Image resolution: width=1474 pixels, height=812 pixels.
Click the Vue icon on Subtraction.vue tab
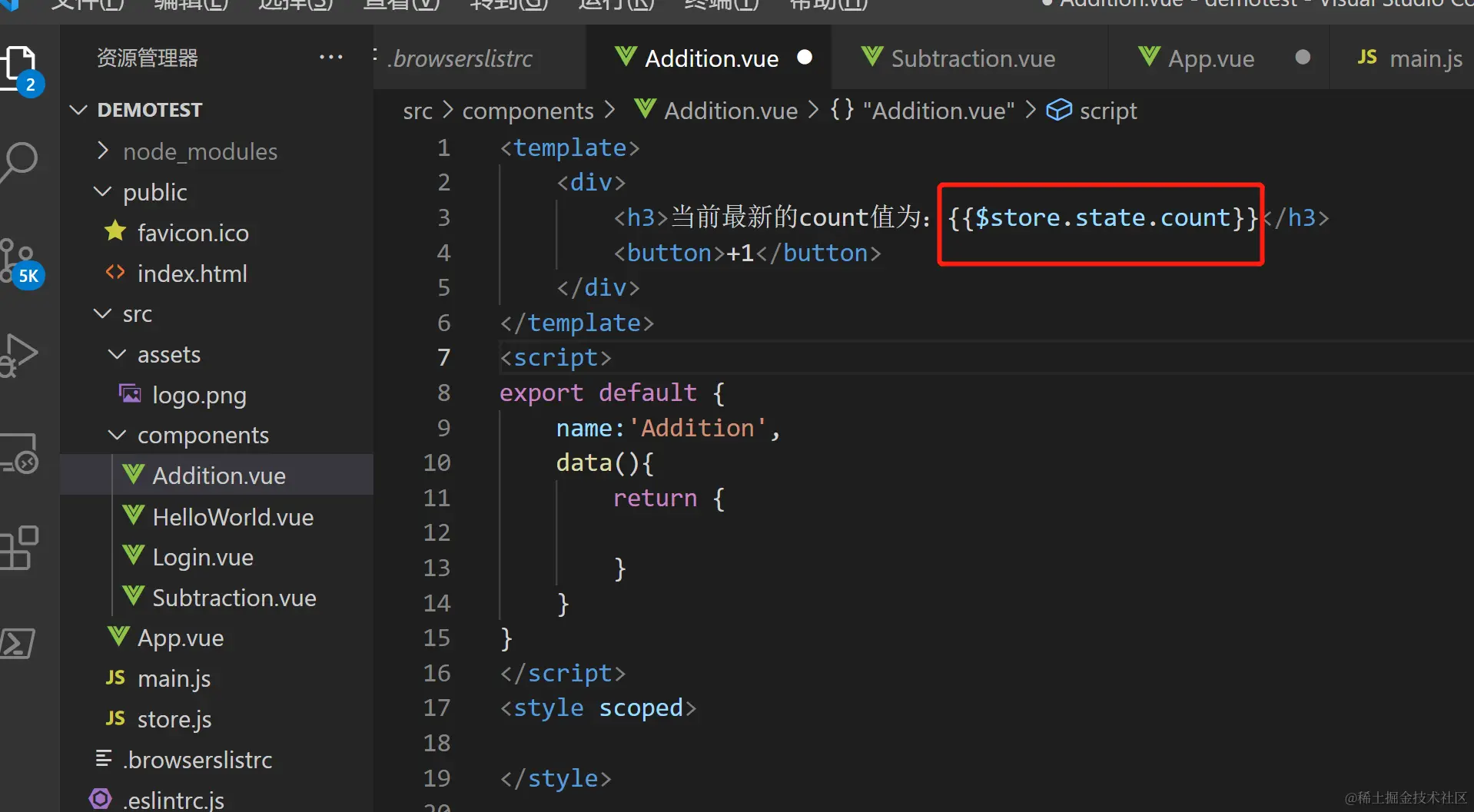[x=872, y=56]
